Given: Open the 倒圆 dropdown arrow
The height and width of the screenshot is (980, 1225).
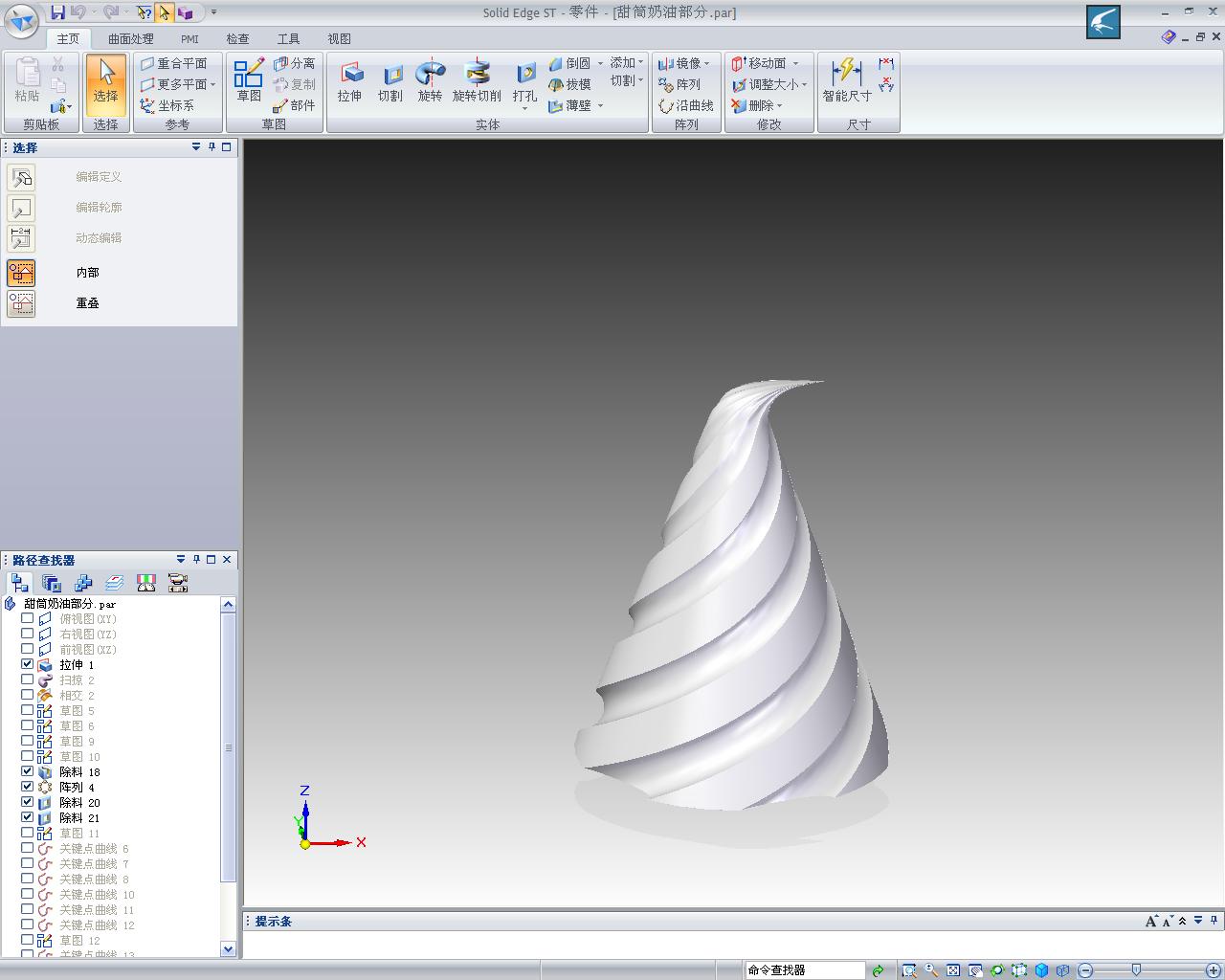Looking at the screenshot, I should [x=600, y=63].
